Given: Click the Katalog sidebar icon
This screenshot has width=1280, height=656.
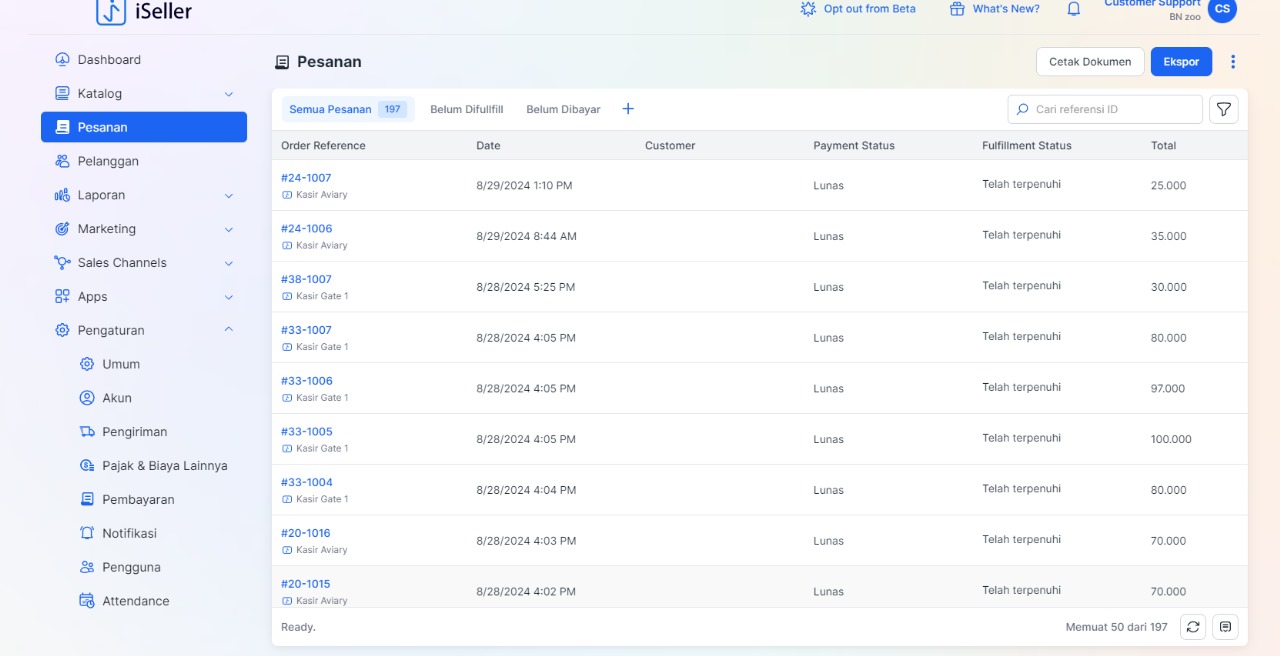Looking at the screenshot, I should point(62,94).
